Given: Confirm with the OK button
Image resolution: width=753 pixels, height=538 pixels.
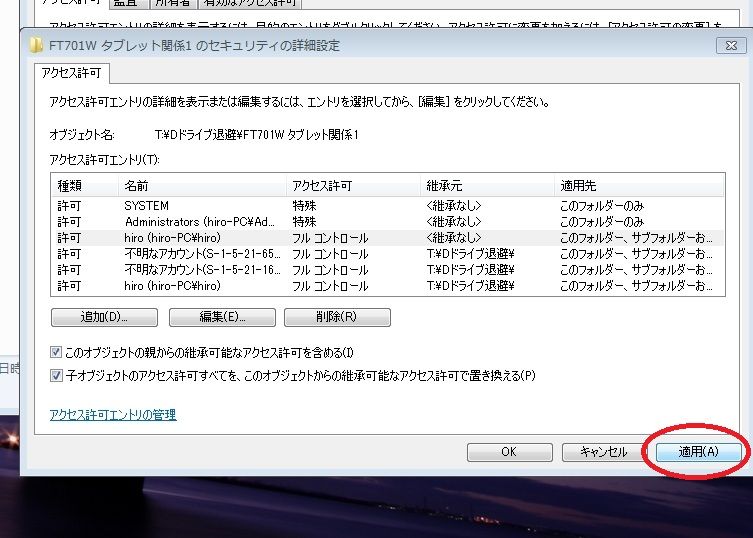Looking at the screenshot, I should pos(510,452).
